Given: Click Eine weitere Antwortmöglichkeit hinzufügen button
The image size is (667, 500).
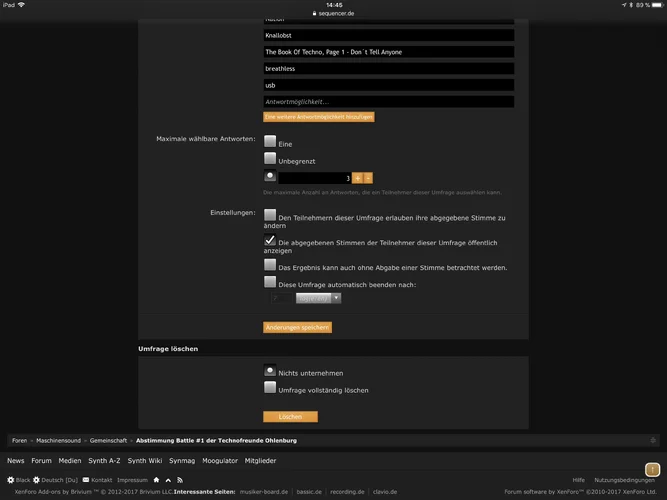Looking at the screenshot, I should [x=319, y=117].
